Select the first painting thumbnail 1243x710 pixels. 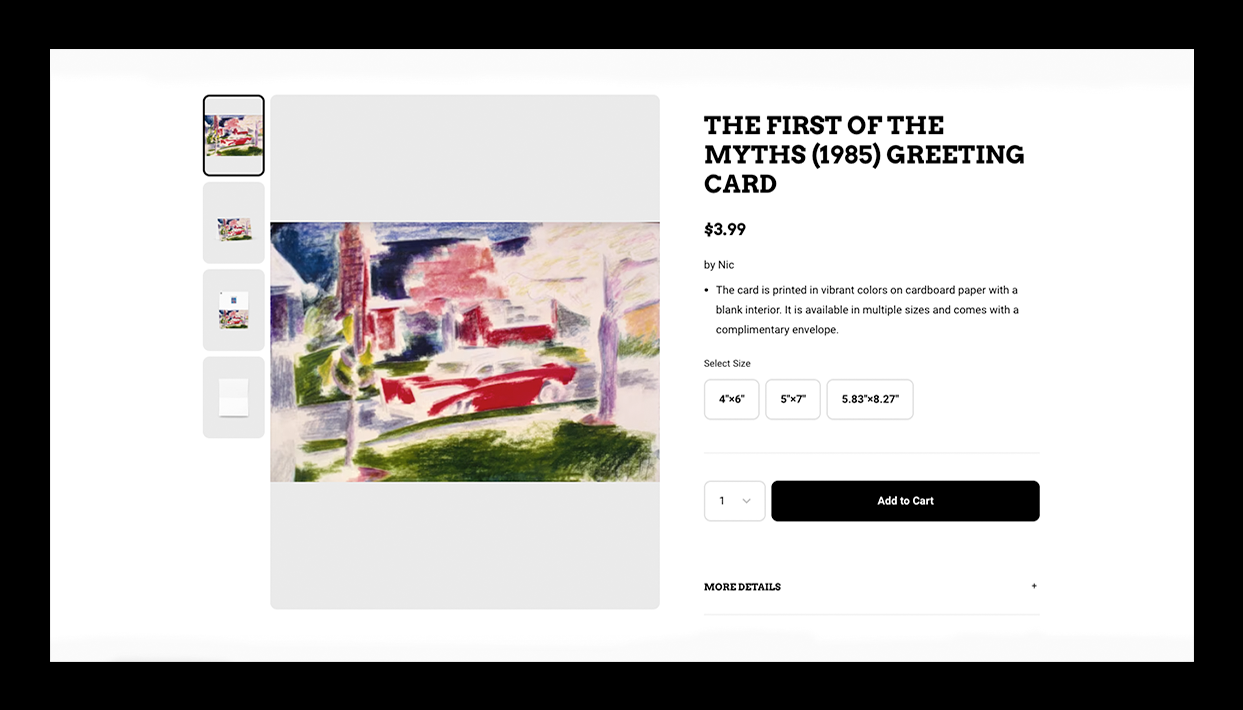pos(234,136)
